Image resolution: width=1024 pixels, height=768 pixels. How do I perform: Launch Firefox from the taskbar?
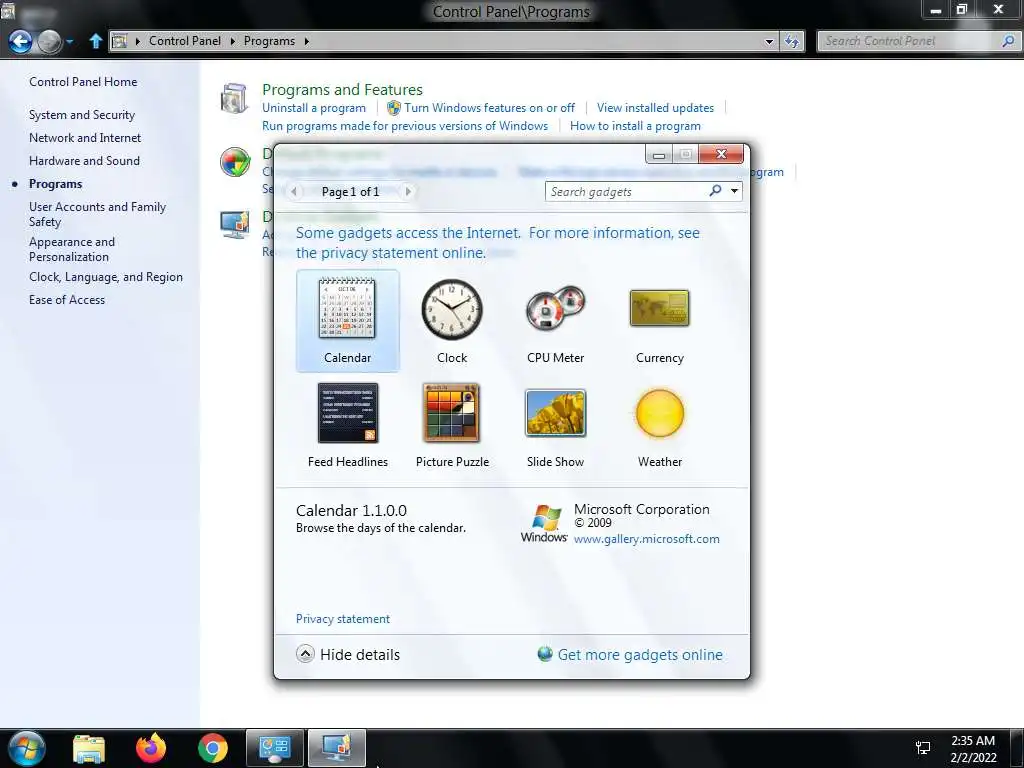click(x=151, y=748)
